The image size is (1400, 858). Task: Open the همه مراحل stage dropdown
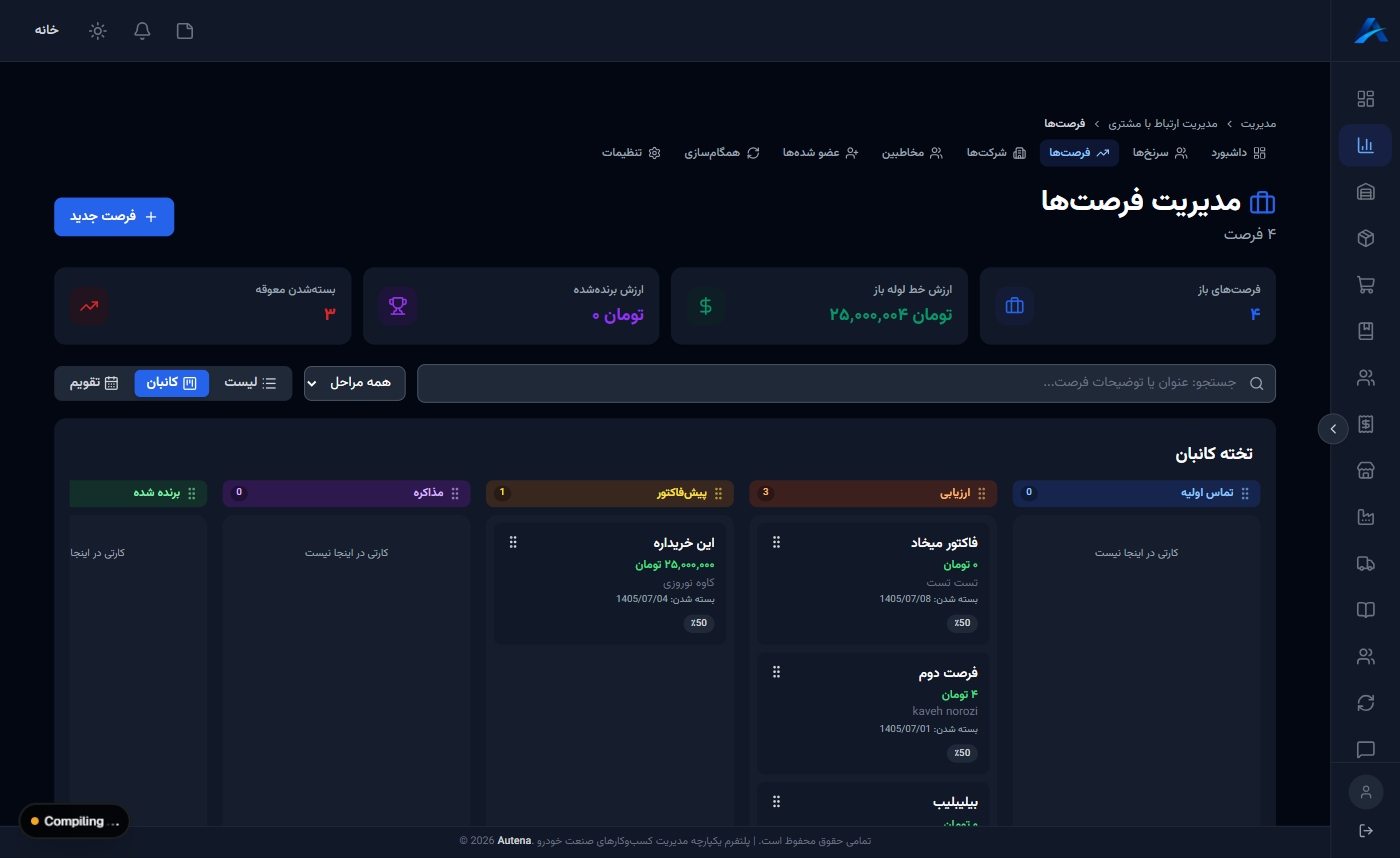click(x=355, y=383)
